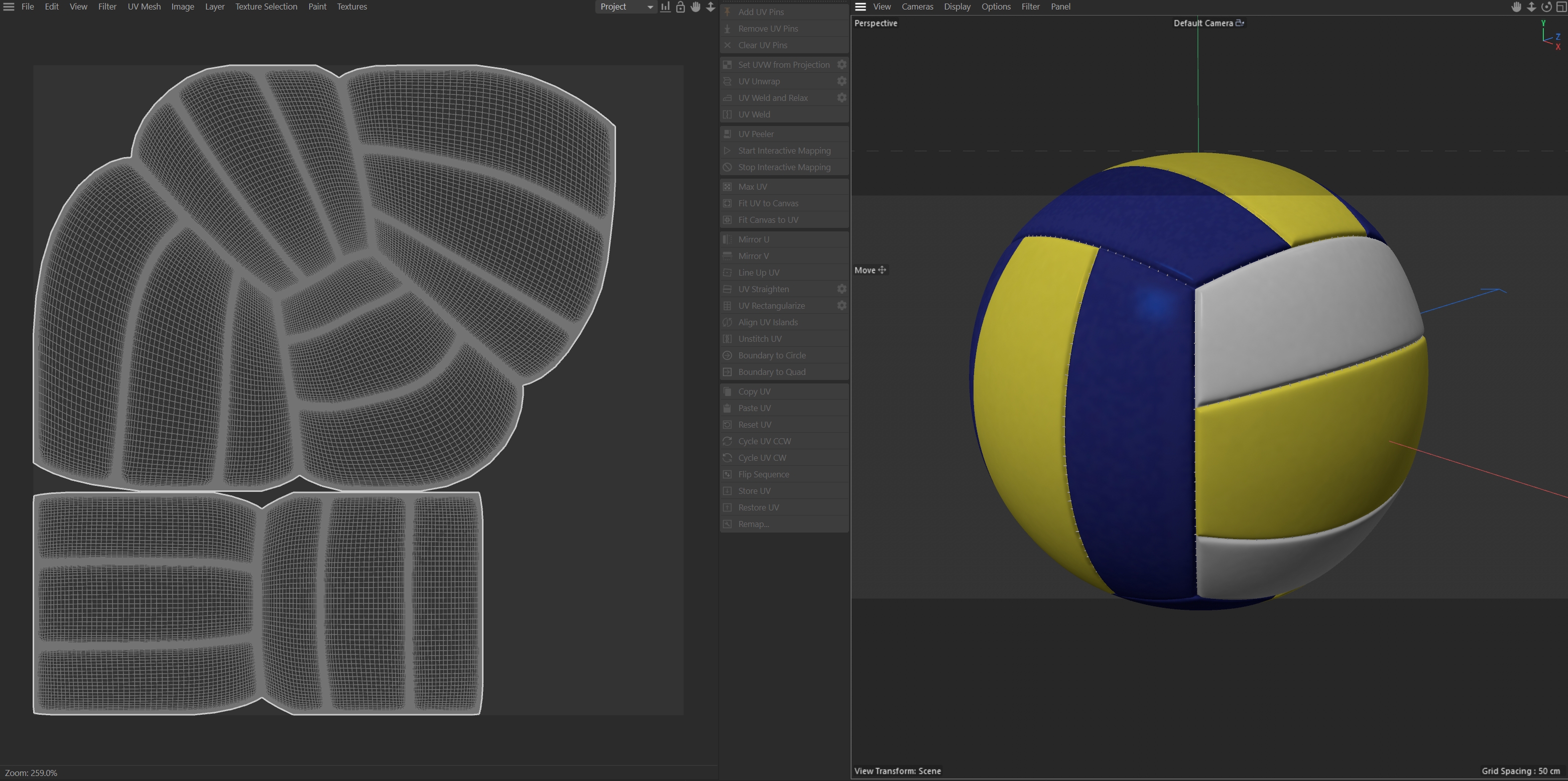The width and height of the screenshot is (1568, 781).
Task: Open the viewport hamburger menu
Action: 860,7
